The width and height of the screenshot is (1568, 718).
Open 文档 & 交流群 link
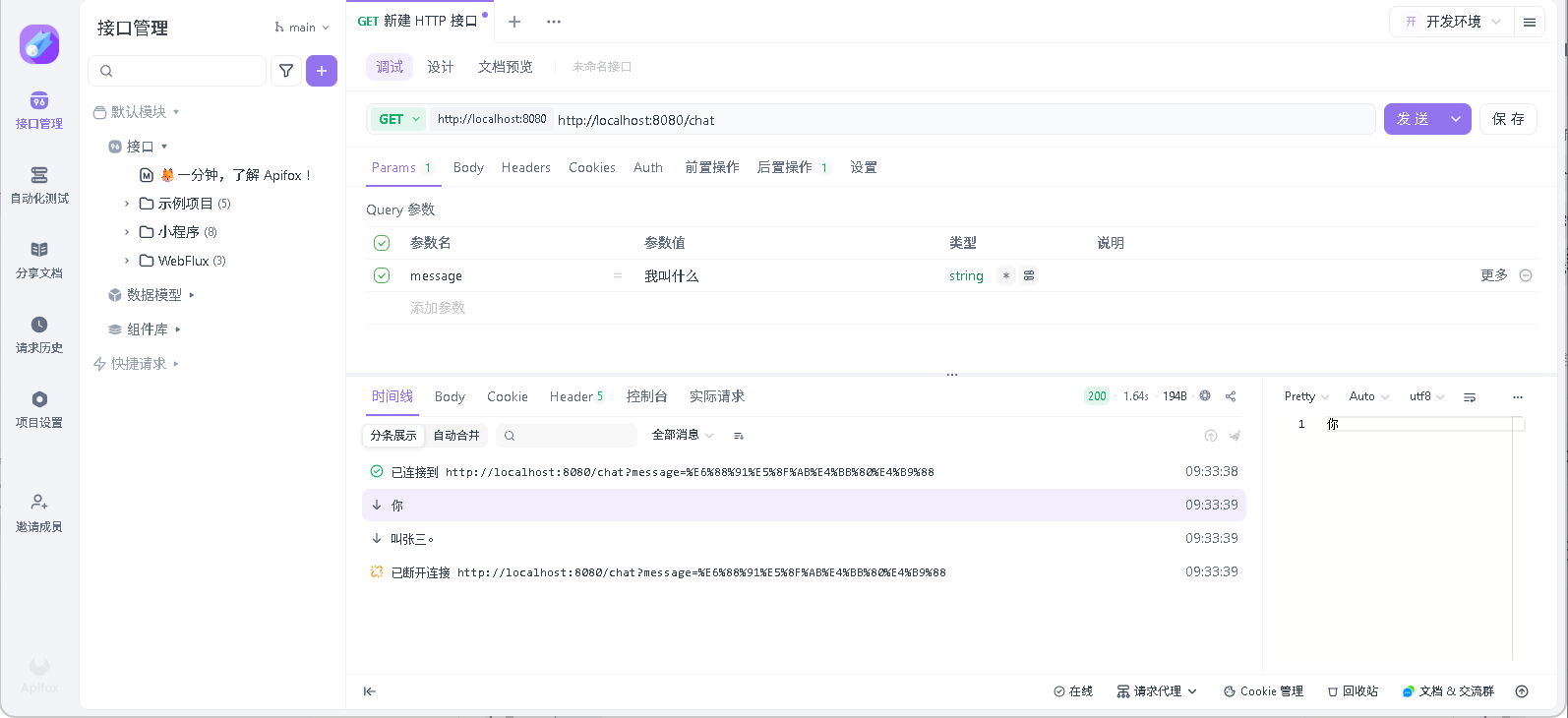(1448, 691)
